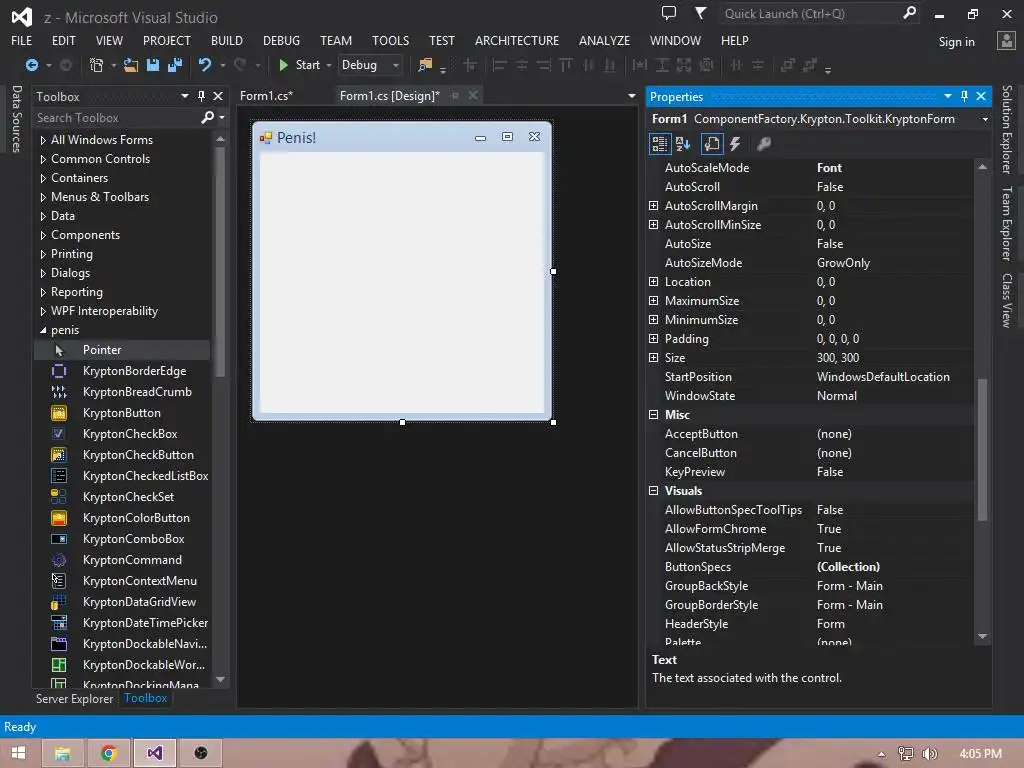Click the volume speaker icon in system tray
Screen dimensions: 1024x768
pyautogui.click(x=930, y=754)
